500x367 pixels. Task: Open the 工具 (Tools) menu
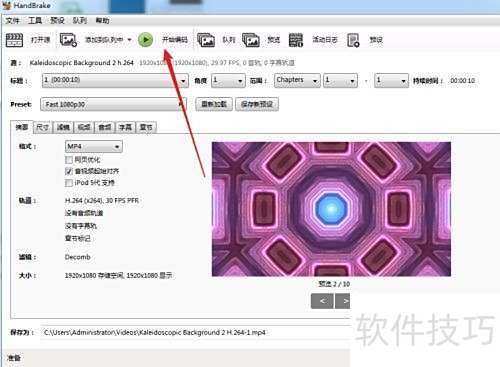[35, 21]
